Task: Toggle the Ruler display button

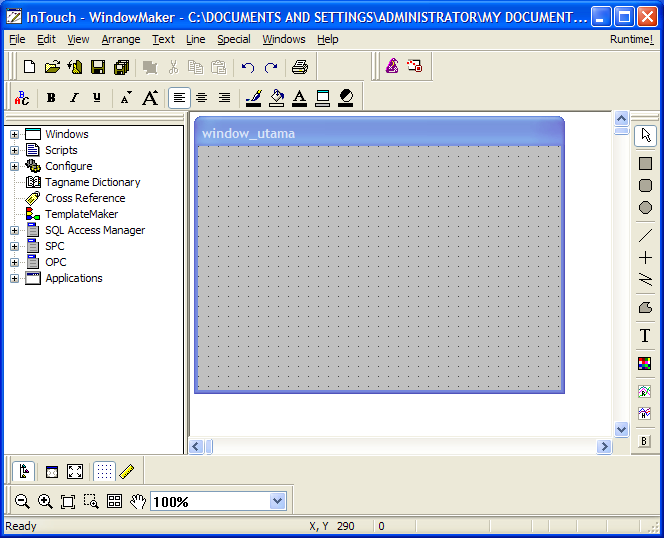Action: (x=127, y=471)
